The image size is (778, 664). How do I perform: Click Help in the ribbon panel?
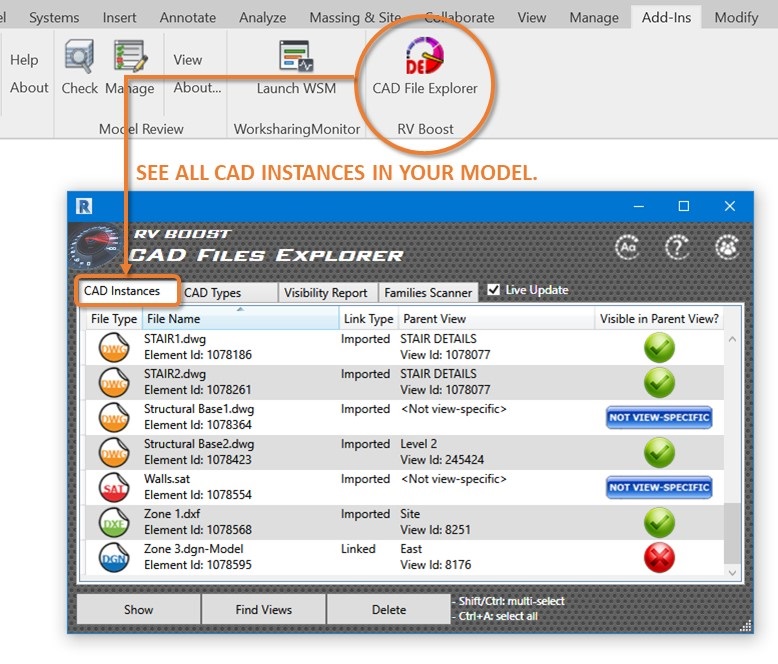tap(24, 60)
